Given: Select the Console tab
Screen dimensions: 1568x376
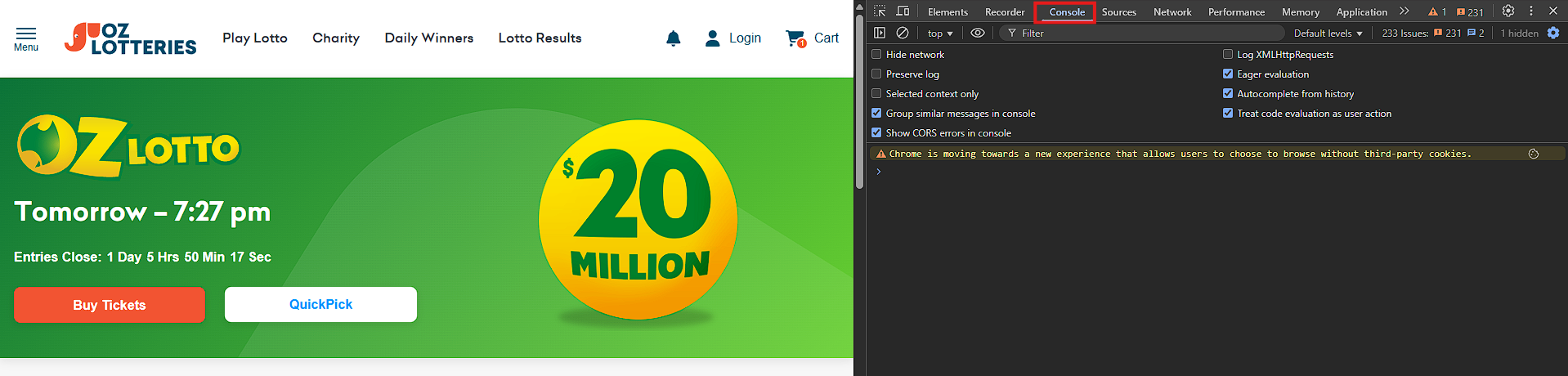Looking at the screenshot, I should pos(1067,11).
